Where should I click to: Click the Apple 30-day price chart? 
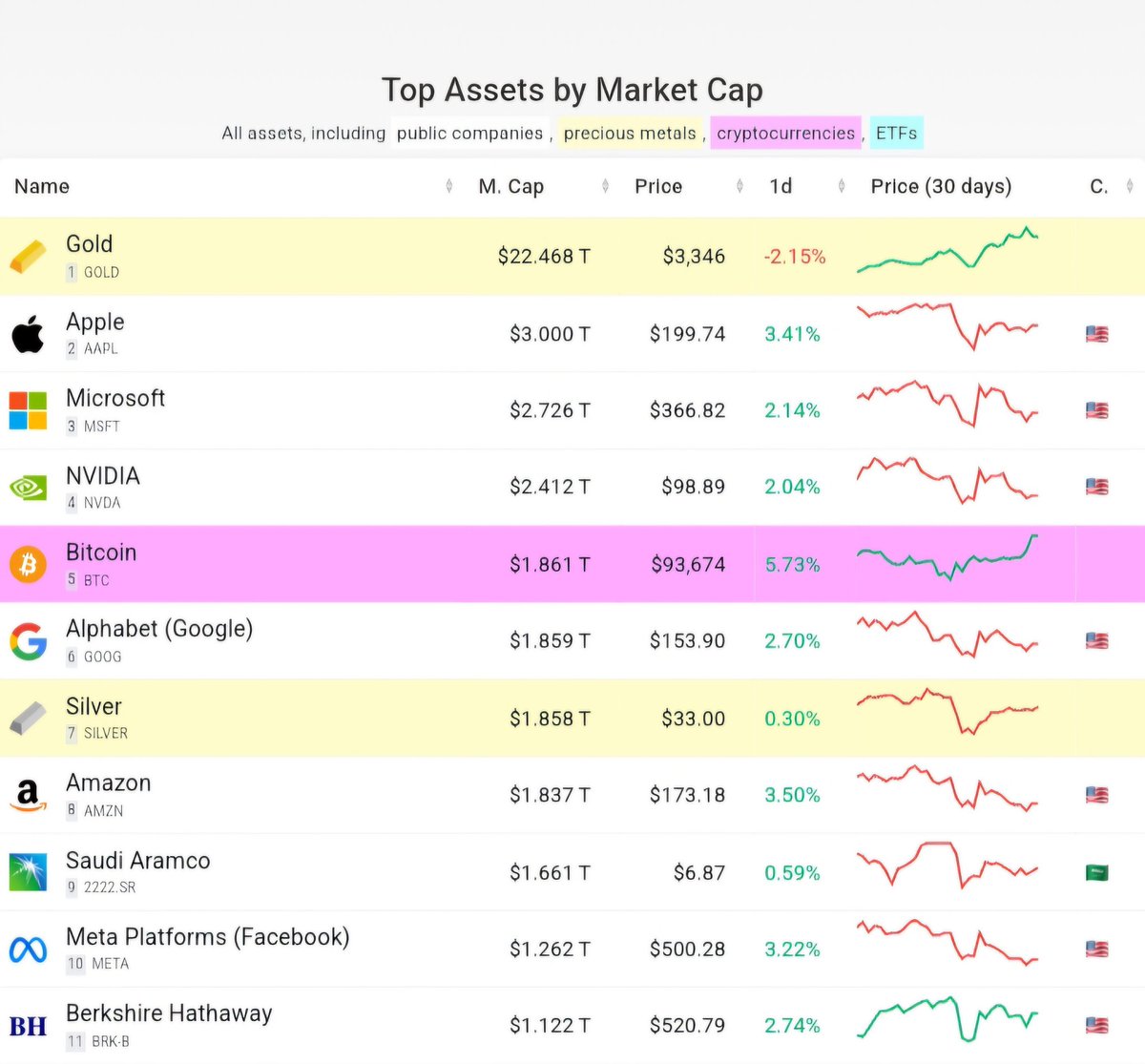[x=947, y=326]
